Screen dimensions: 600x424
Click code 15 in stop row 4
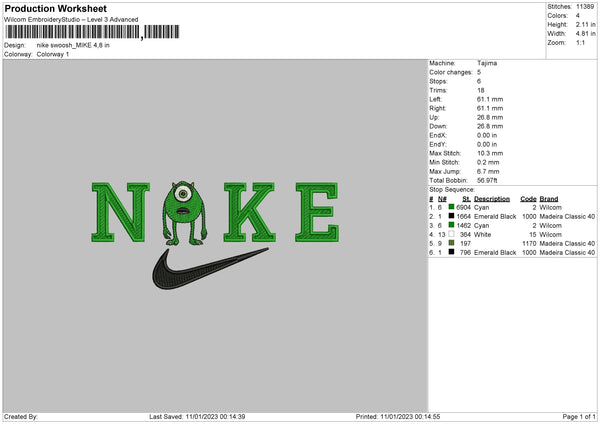click(533, 234)
